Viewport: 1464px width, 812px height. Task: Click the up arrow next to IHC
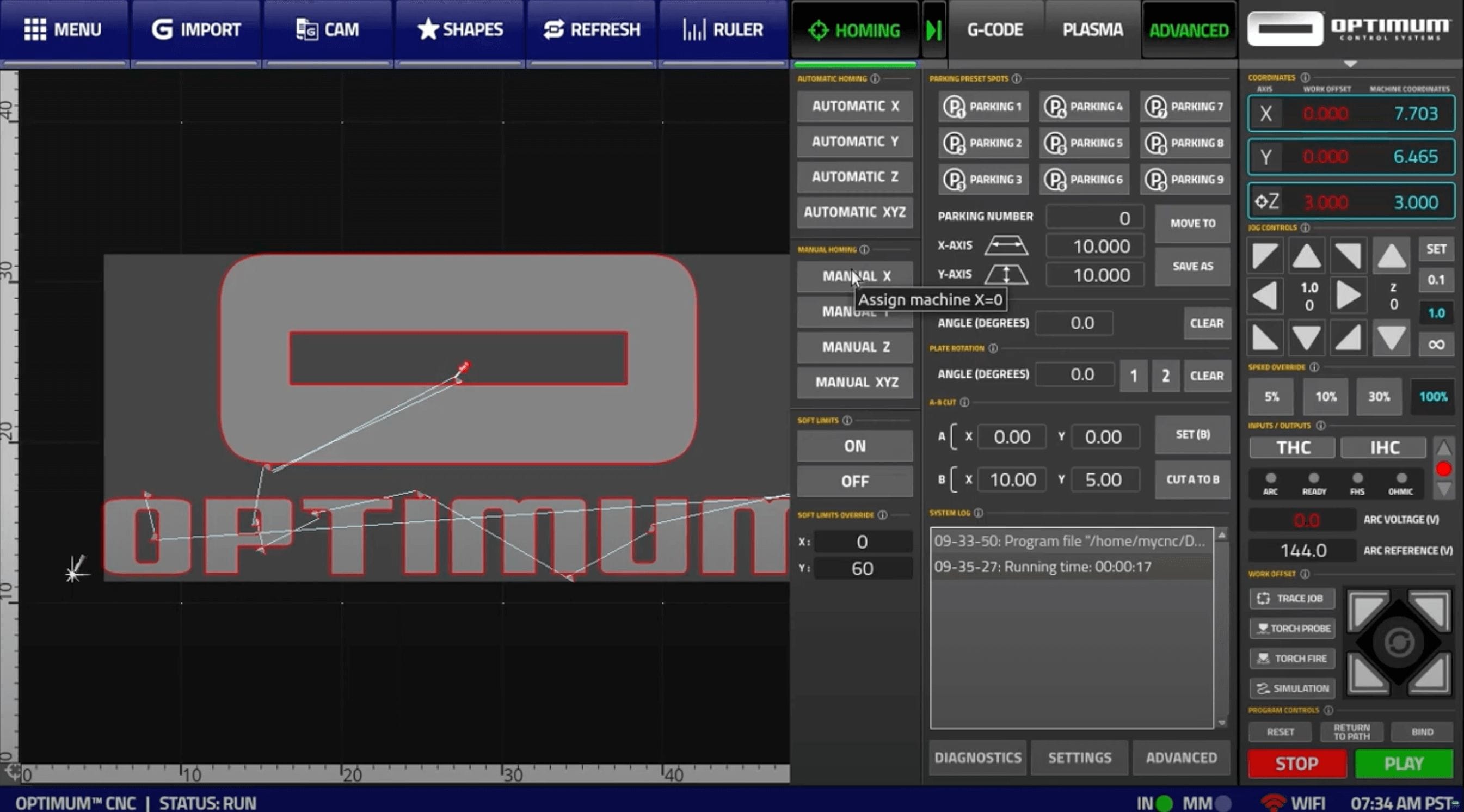[x=1443, y=448]
